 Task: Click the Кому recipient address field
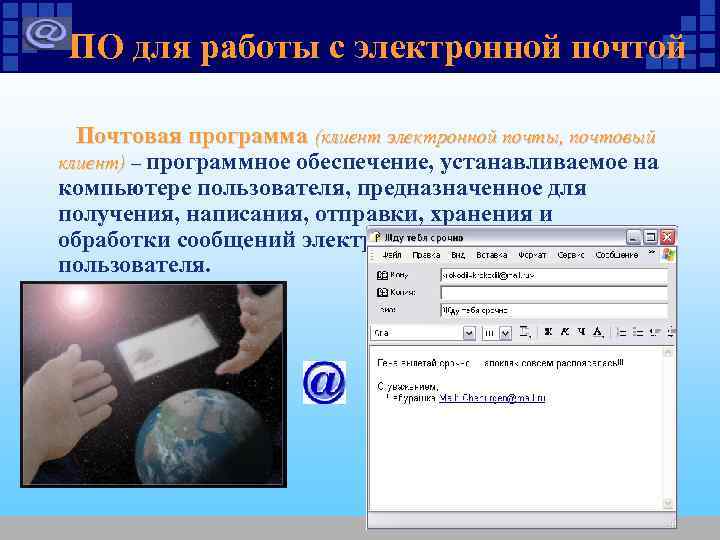(x=554, y=275)
